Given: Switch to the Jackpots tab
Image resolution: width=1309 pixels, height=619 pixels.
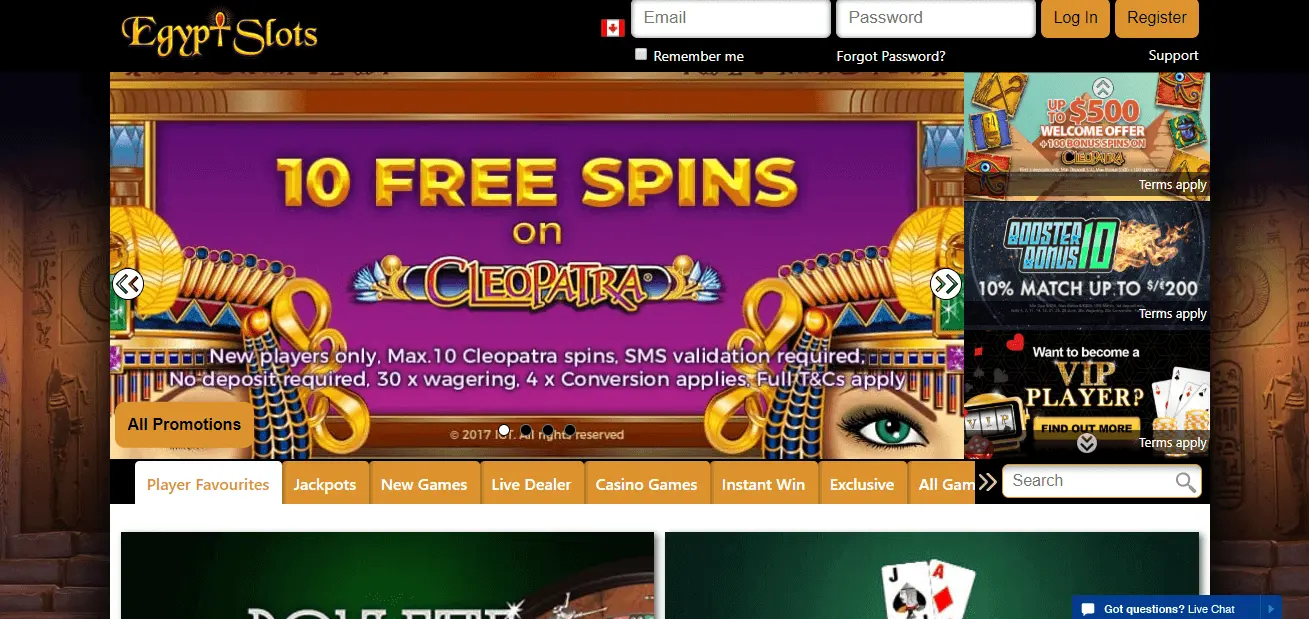Looking at the screenshot, I should pos(325,484).
